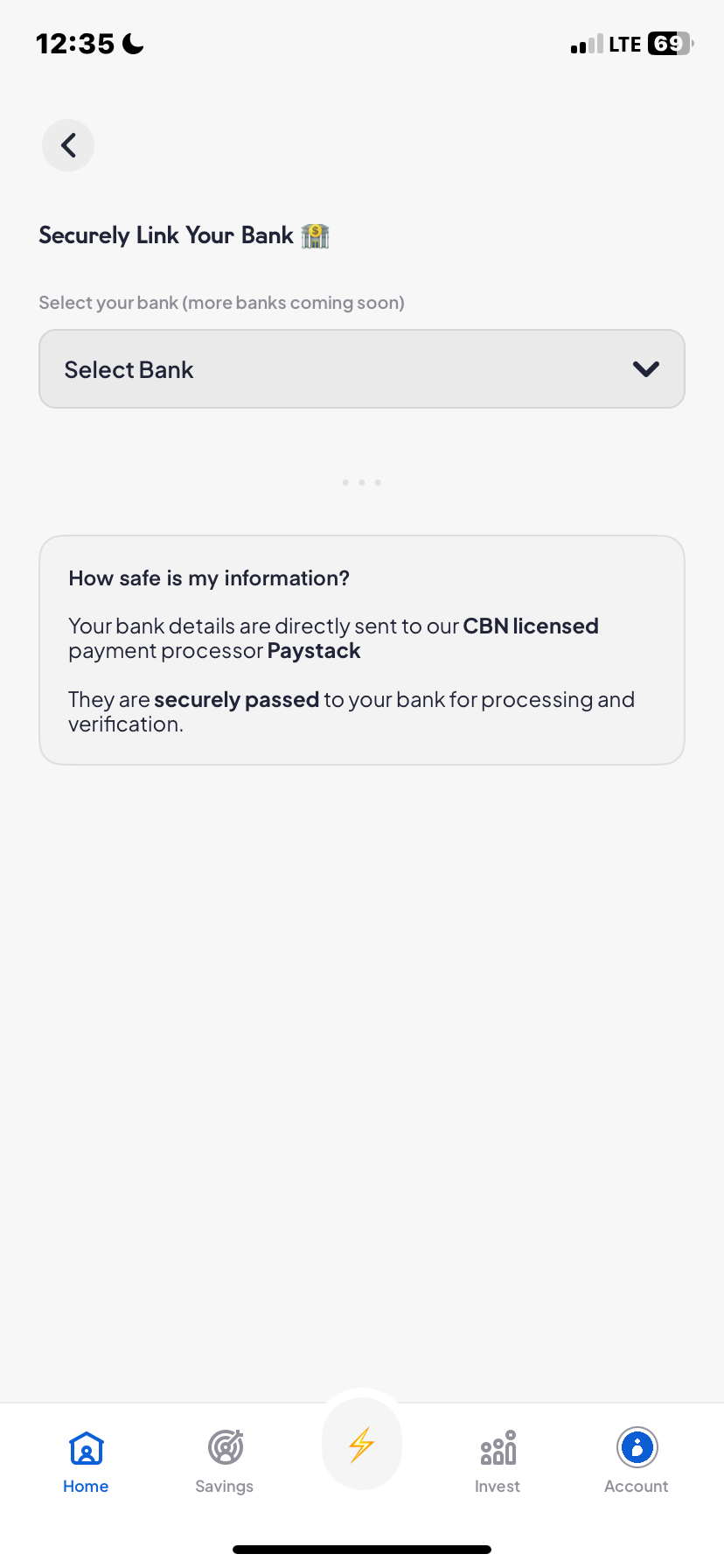Image resolution: width=724 pixels, height=1568 pixels.
Task: Tap the Paystack mention in the text
Action: click(x=313, y=650)
